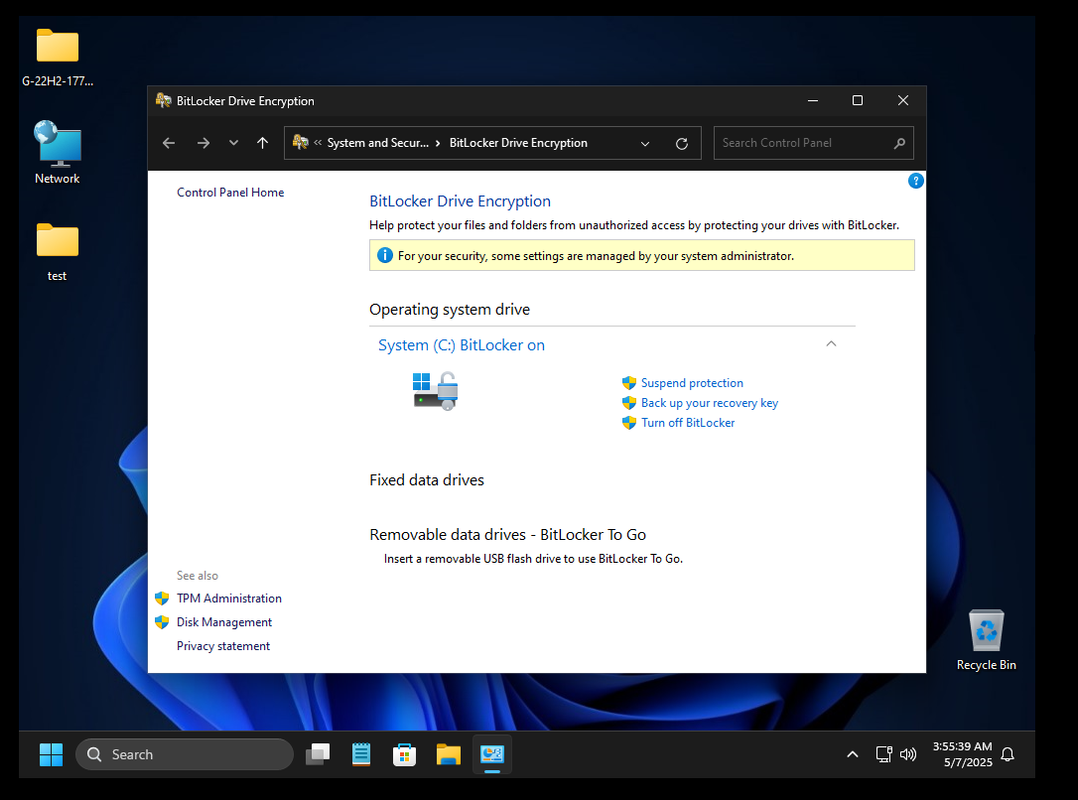Screen dimensions: 1078x800
Task: Focus the Search Control Panel field
Action: [813, 143]
